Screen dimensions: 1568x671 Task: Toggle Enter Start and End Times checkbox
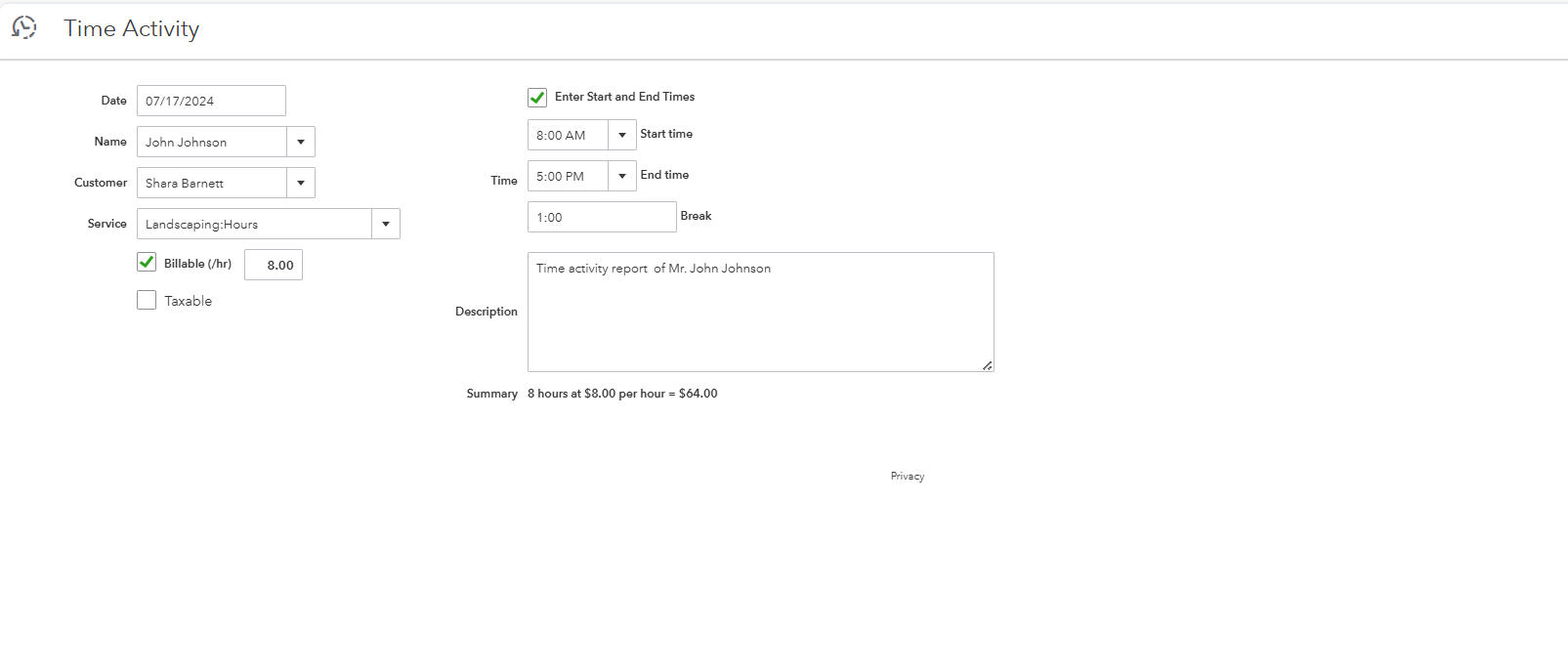point(537,98)
